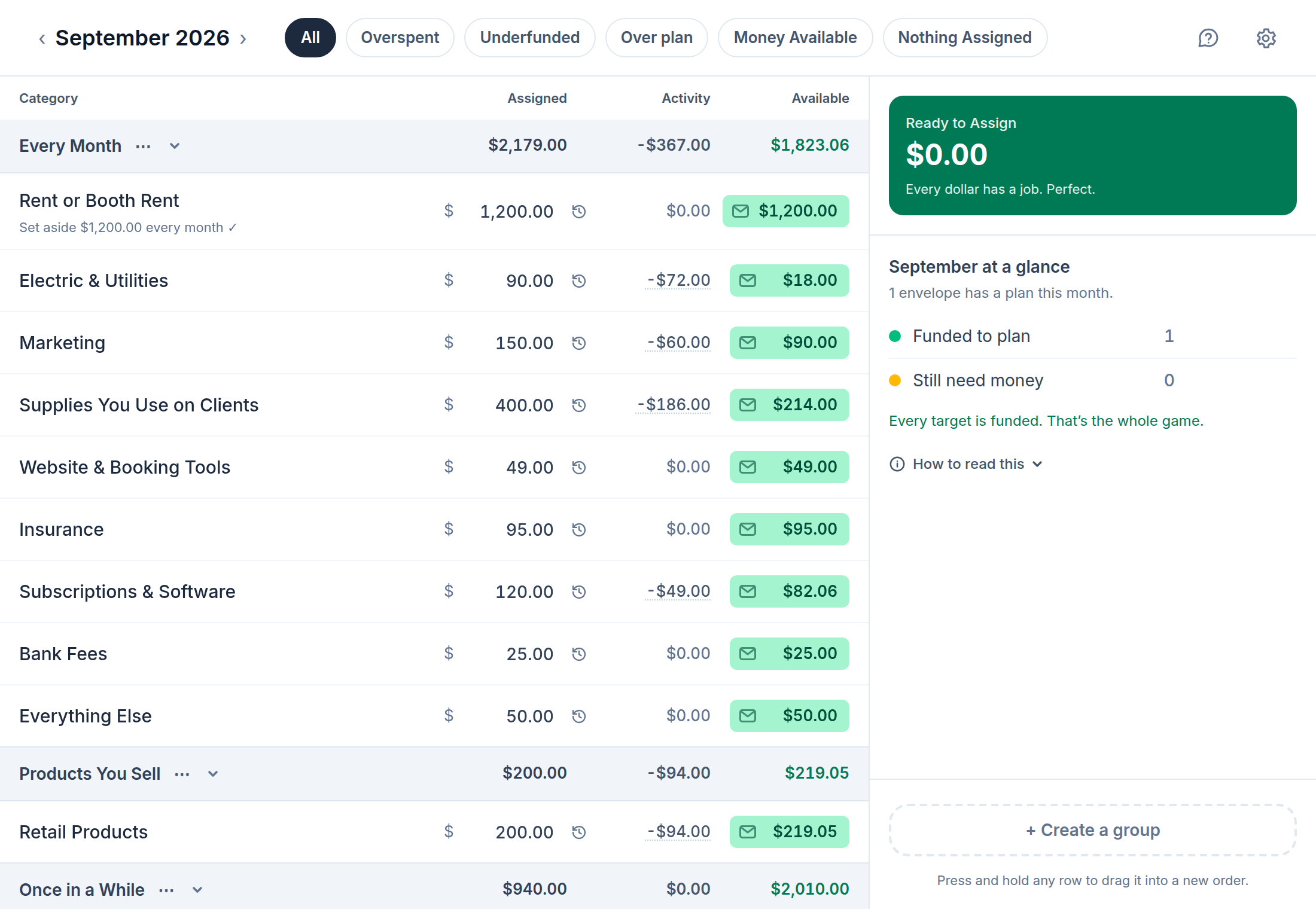
Task: Open history icon for Retail Products
Action: click(x=578, y=832)
